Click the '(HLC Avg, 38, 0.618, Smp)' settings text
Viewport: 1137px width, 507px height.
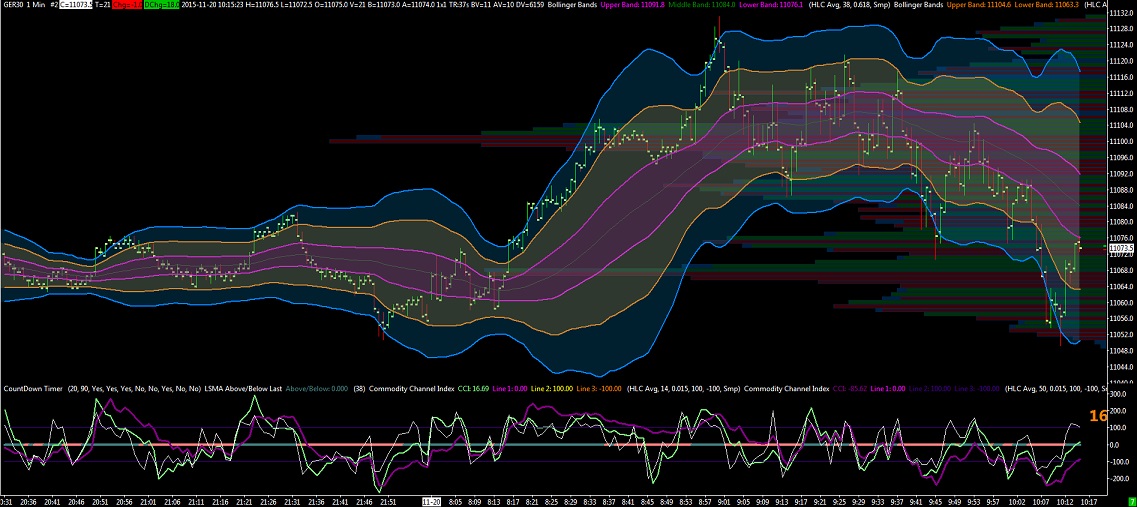[848, 4]
